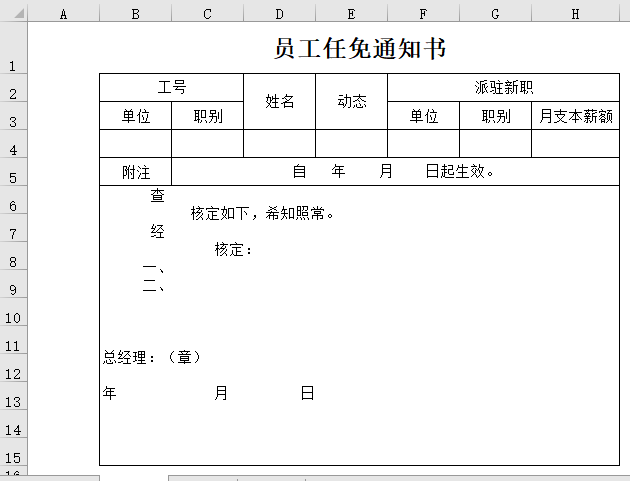This screenshot has height=481, width=630.
Task: Select the 职别 cell under 派驻新职
Action: (x=495, y=116)
